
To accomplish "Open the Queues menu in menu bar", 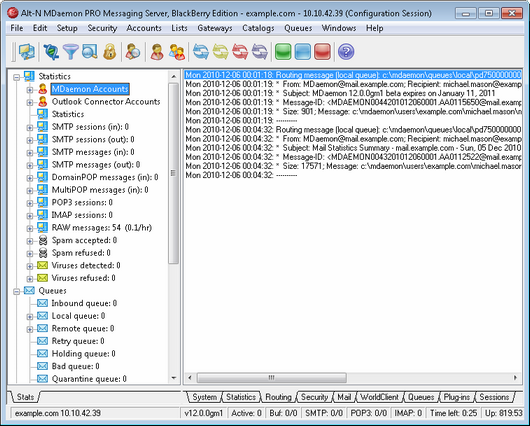I will [x=298, y=28].
